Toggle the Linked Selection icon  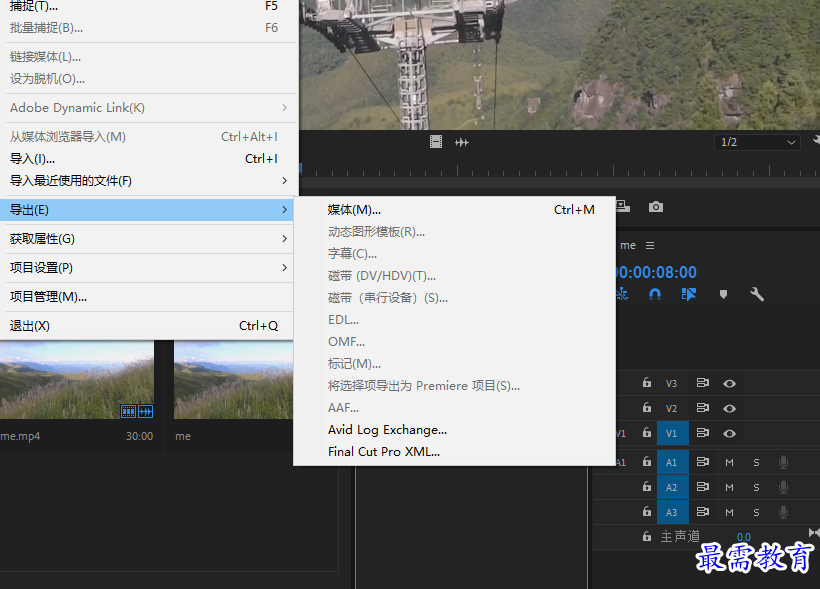pos(689,294)
